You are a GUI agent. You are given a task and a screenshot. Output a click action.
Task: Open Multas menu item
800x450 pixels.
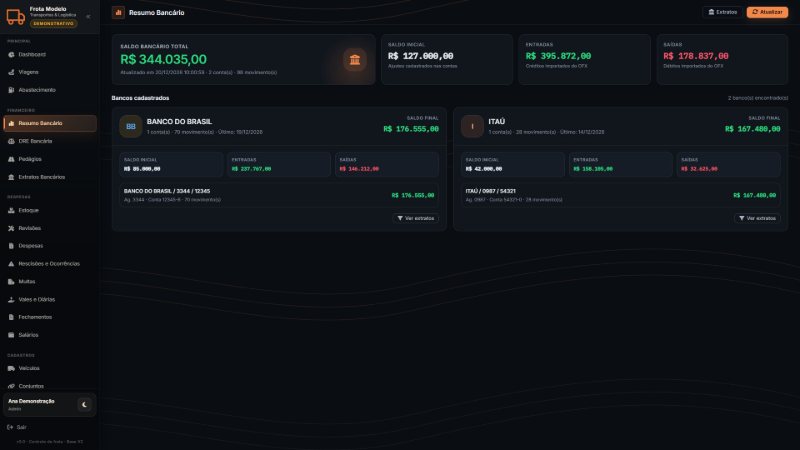[x=49, y=282]
